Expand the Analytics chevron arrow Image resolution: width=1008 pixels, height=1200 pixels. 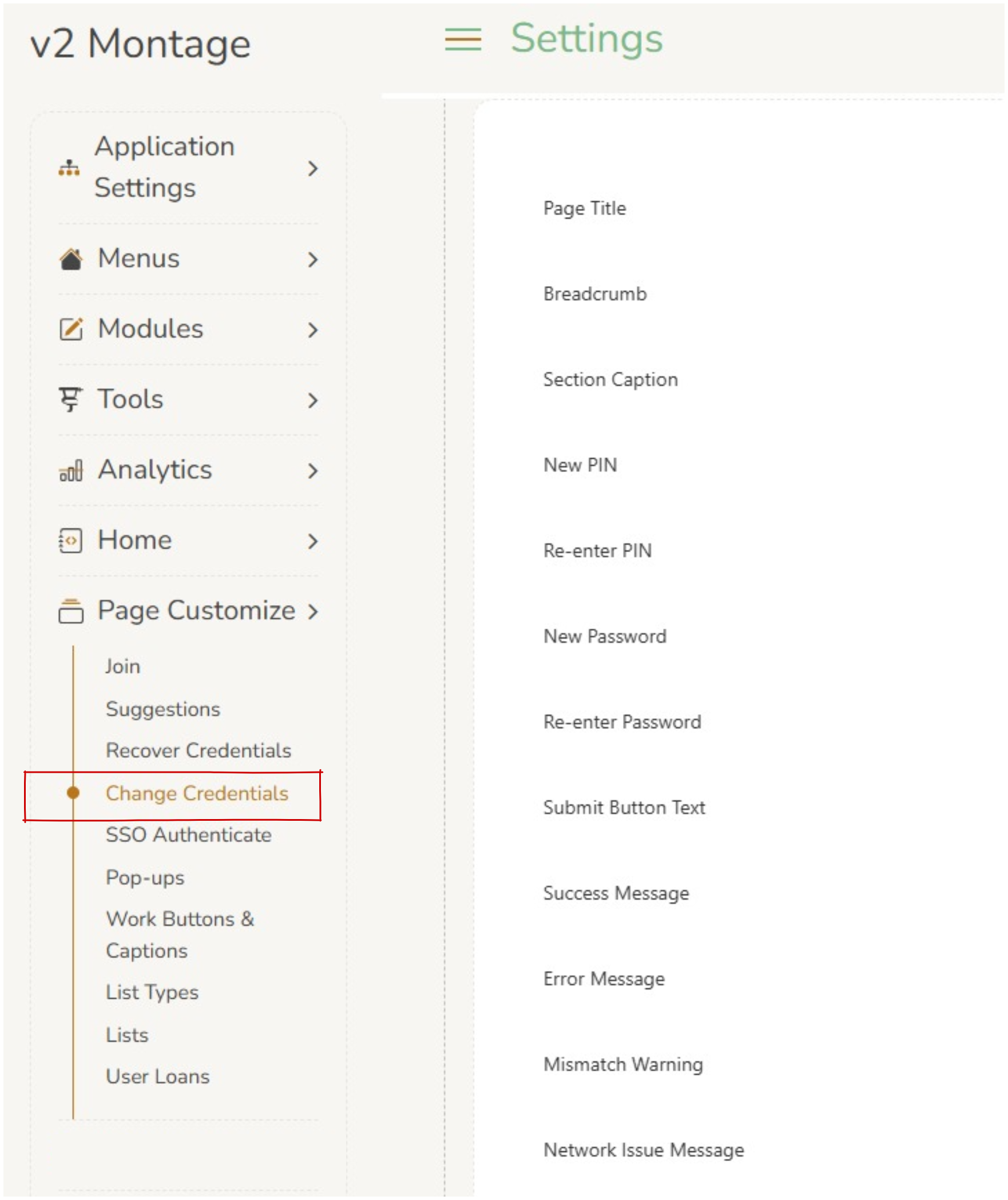pos(312,471)
